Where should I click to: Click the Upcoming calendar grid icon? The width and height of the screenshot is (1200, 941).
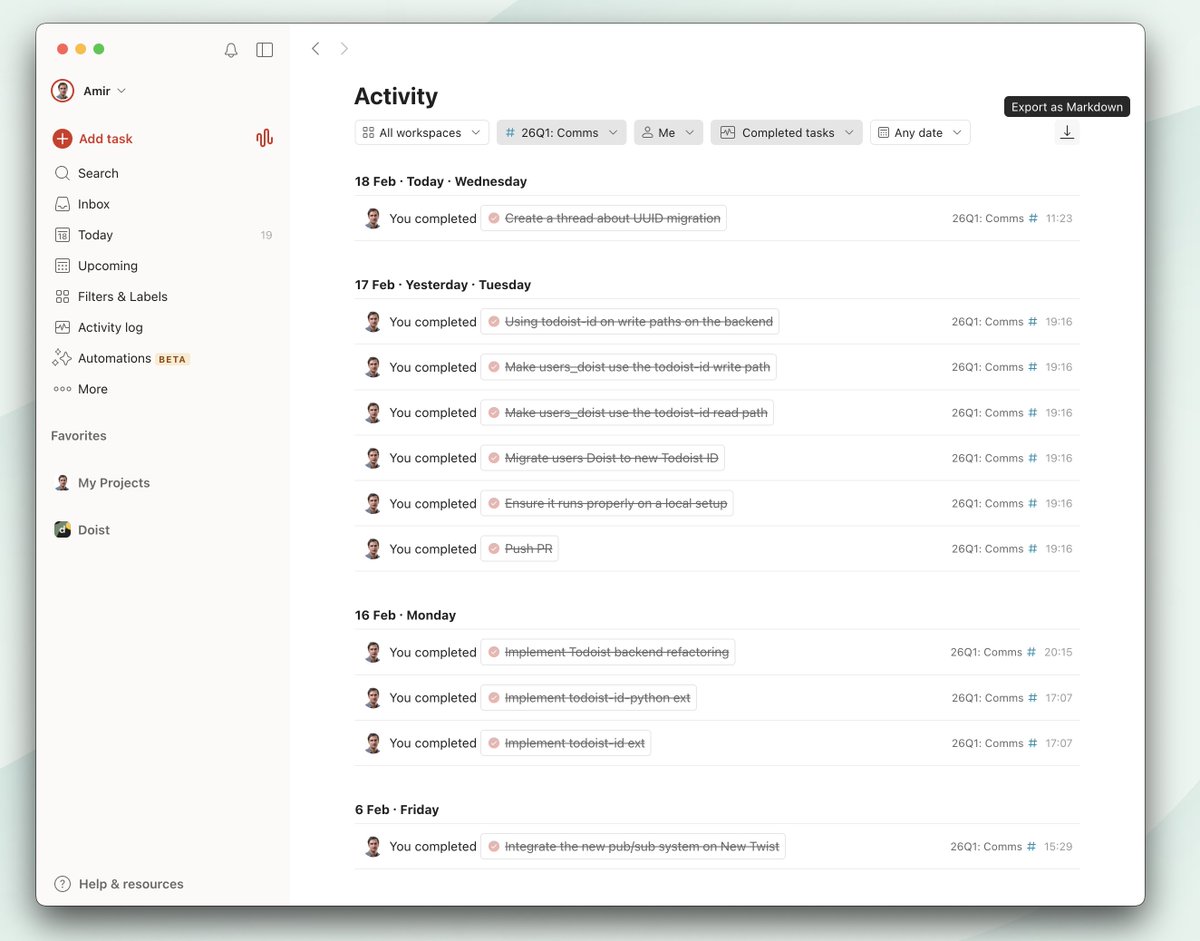pyautogui.click(x=63, y=266)
